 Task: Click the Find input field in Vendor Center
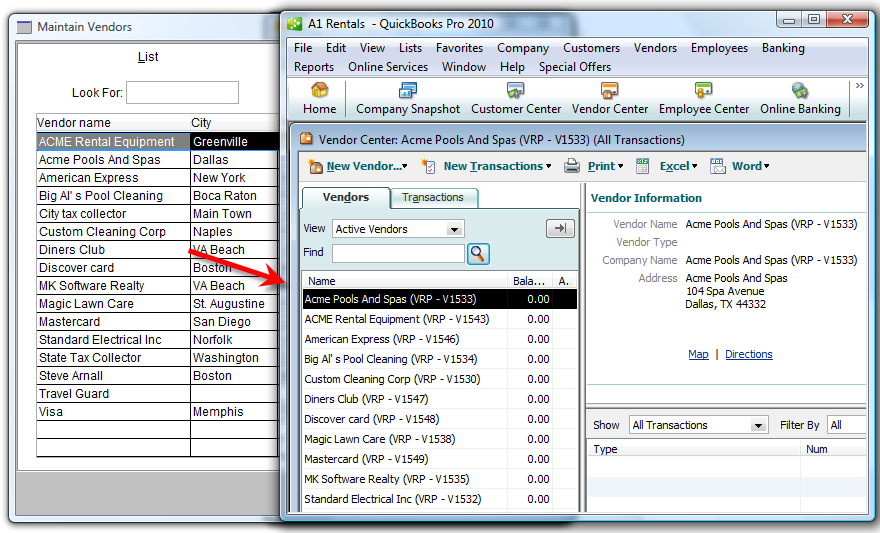pyautogui.click(x=398, y=254)
